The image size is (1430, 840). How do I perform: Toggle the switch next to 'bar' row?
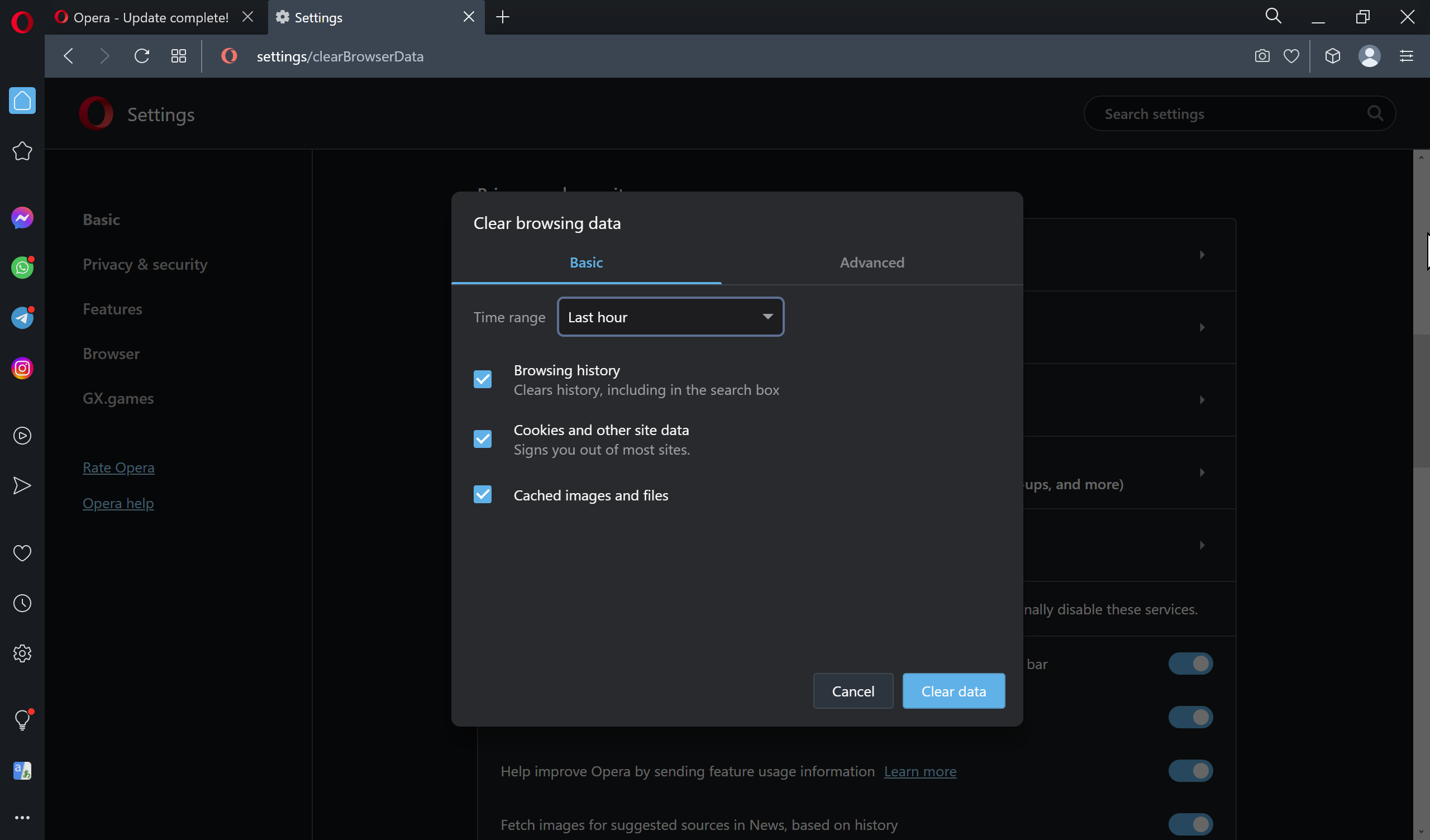click(1190, 664)
